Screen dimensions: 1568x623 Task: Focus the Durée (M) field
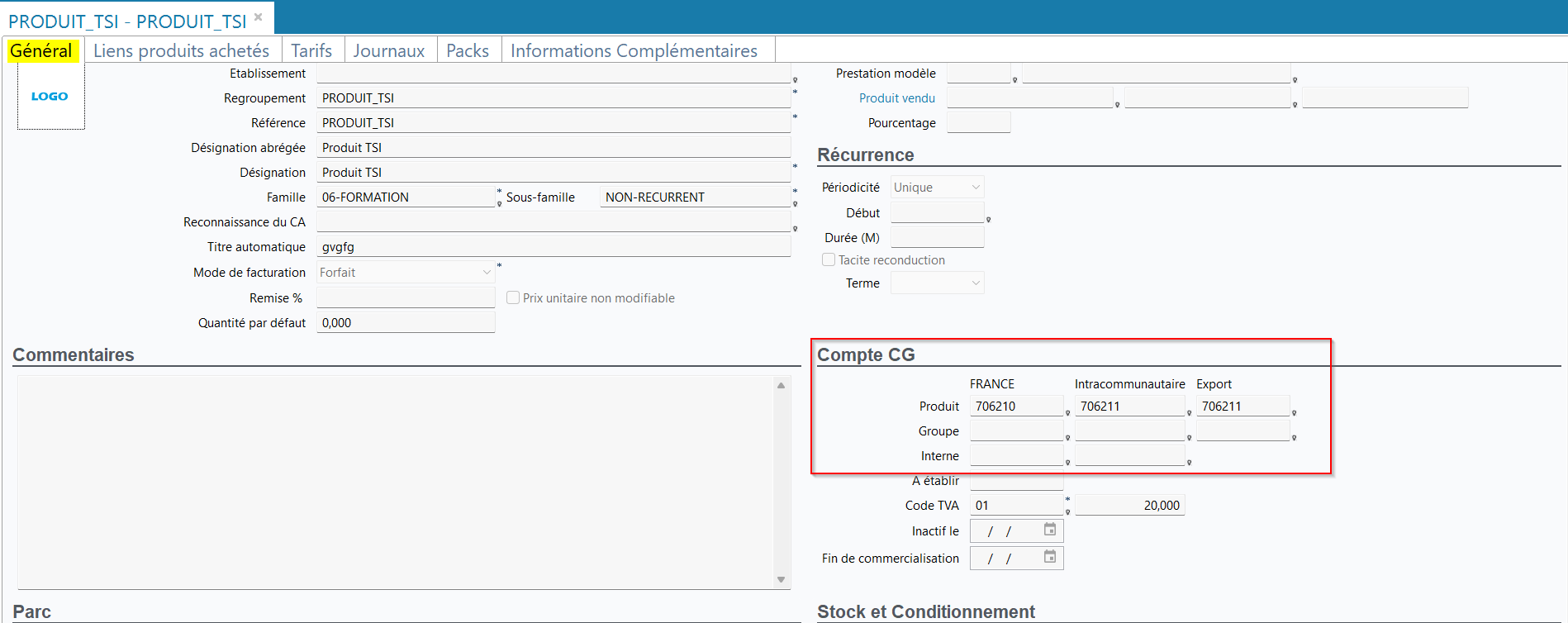click(x=937, y=237)
